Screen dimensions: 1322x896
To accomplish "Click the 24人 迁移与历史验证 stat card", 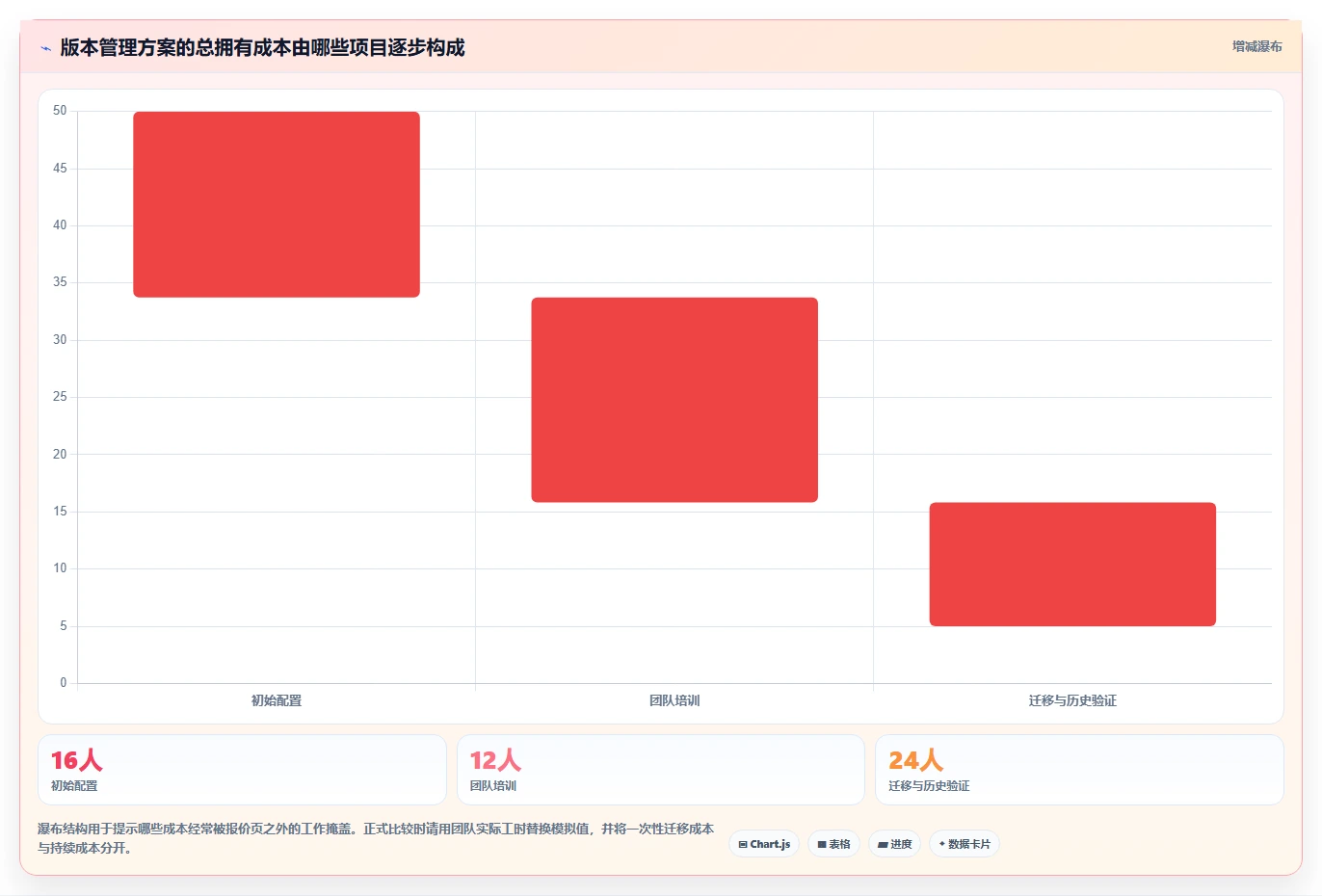I will [x=1079, y=770].
